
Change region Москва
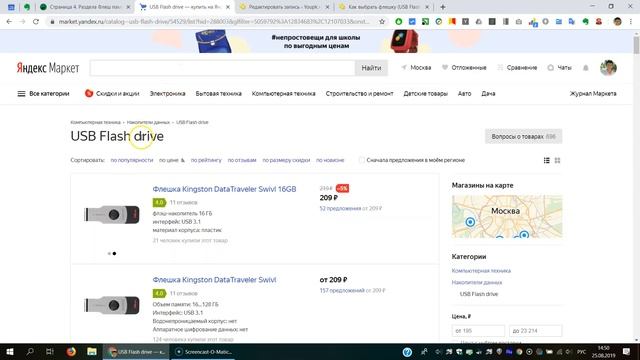point(416,68)
